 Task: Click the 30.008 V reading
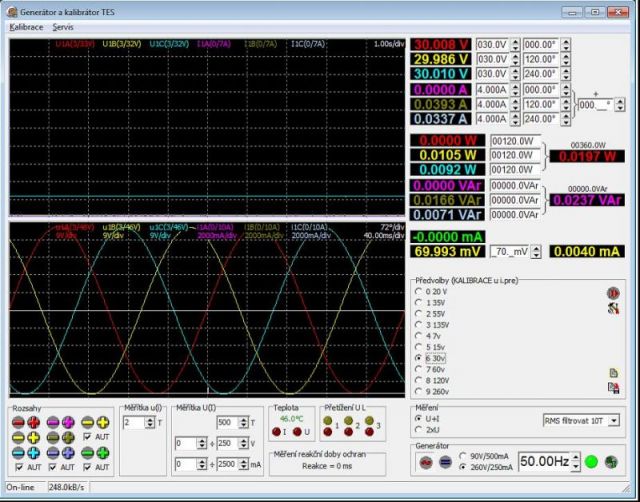tap(440, 44)
